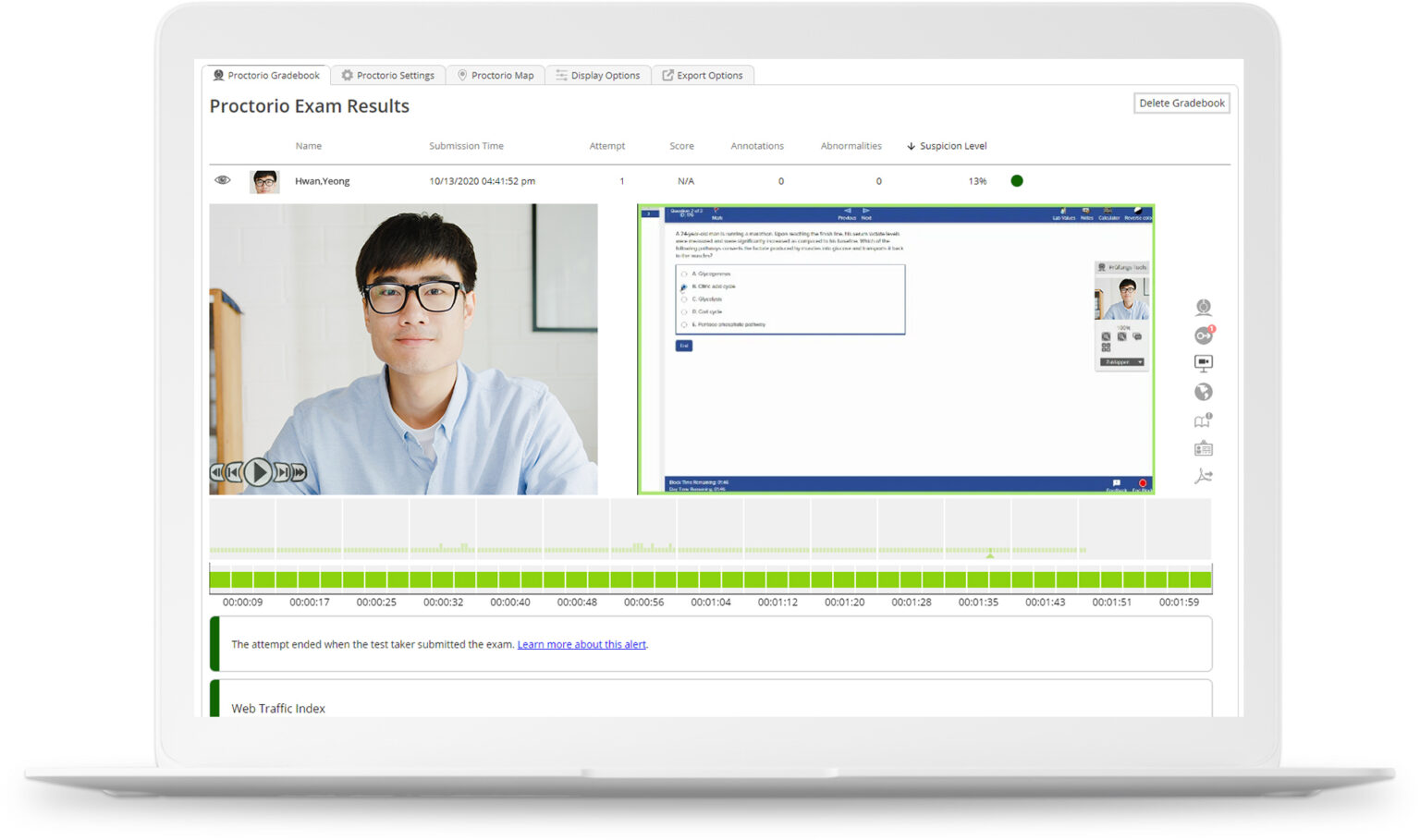Open the room scan ID card icon
The image size is (1420, 840).
click(x=1203, y=447)
